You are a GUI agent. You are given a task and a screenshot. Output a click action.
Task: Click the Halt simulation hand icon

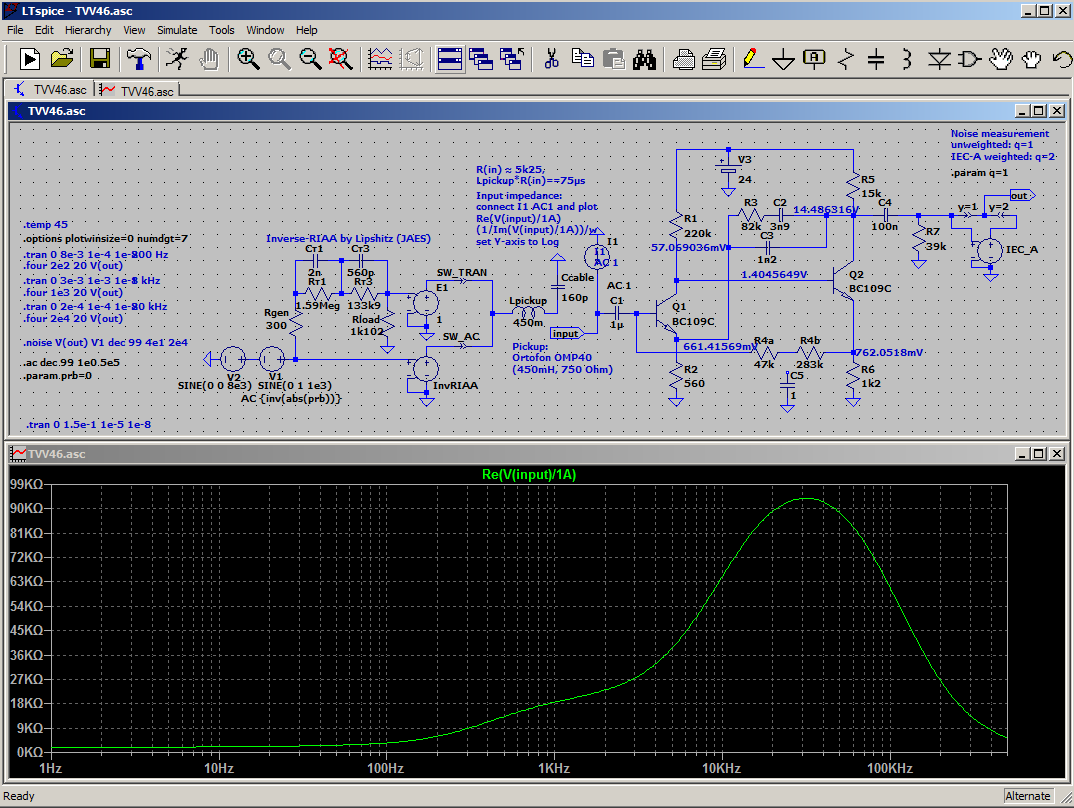[209, 59]
